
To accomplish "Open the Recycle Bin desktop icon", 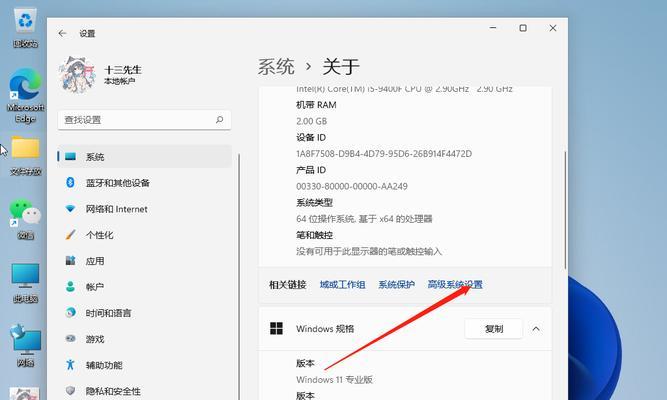I will click(x=26, y=28).
